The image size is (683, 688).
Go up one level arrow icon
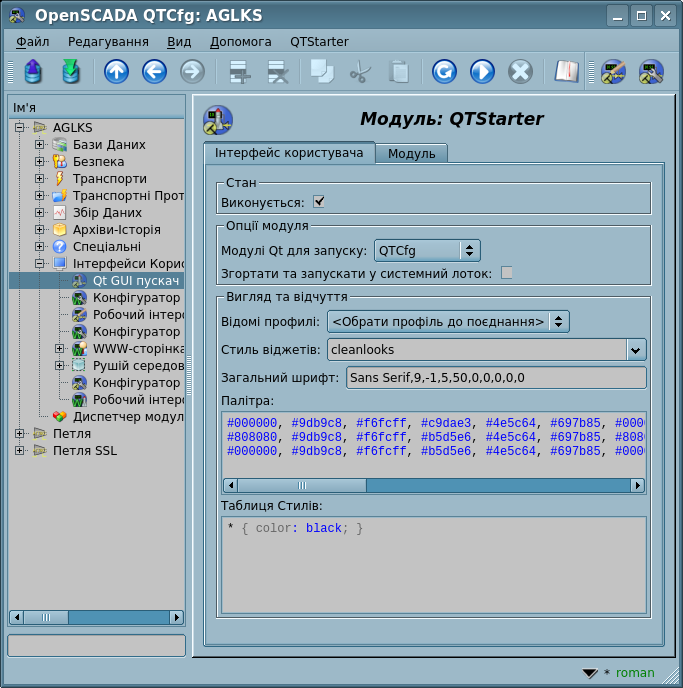pyautogui.click(x=116, y=72)
